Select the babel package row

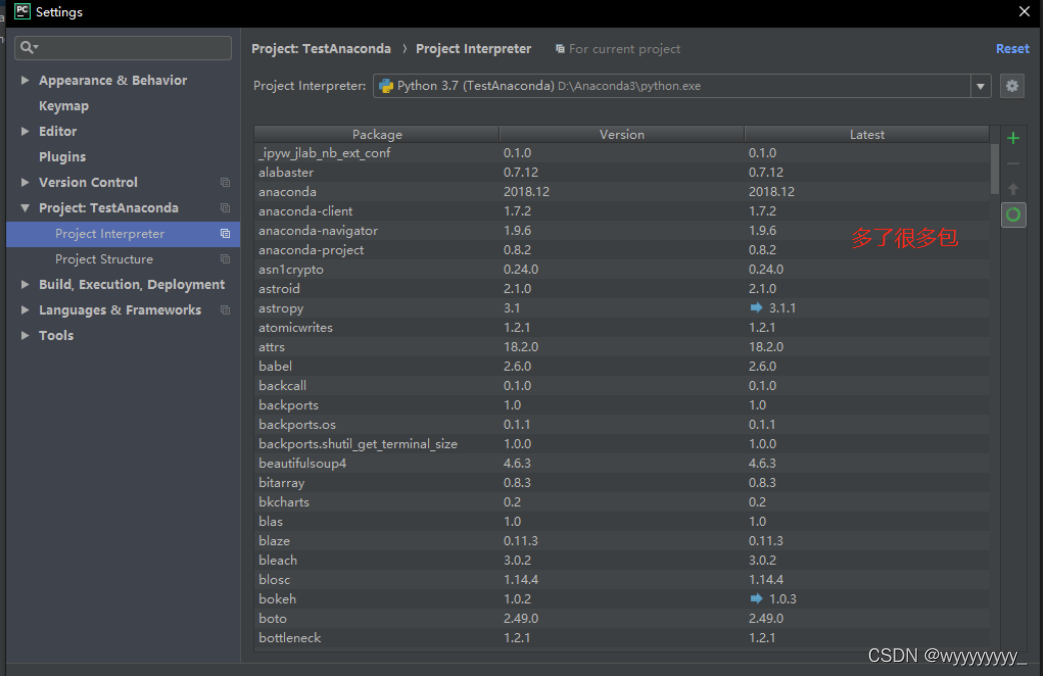click(x=622, y=366)
